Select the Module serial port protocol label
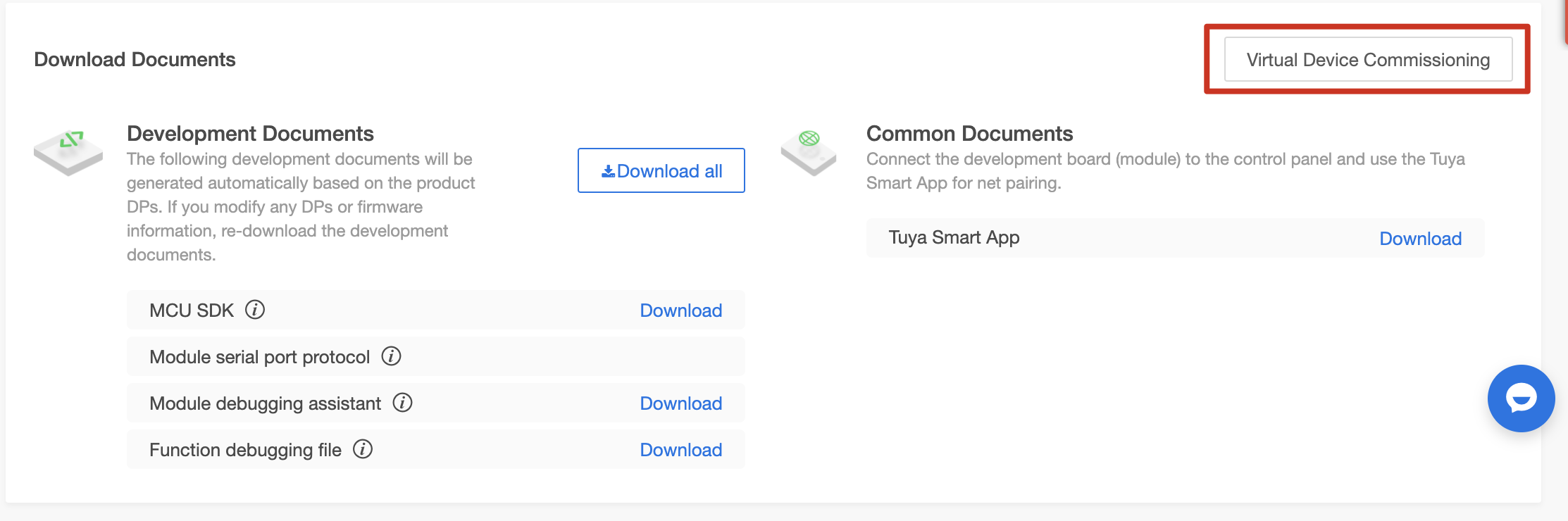Screen dimensions: 1568x521 tap(259, 357)
